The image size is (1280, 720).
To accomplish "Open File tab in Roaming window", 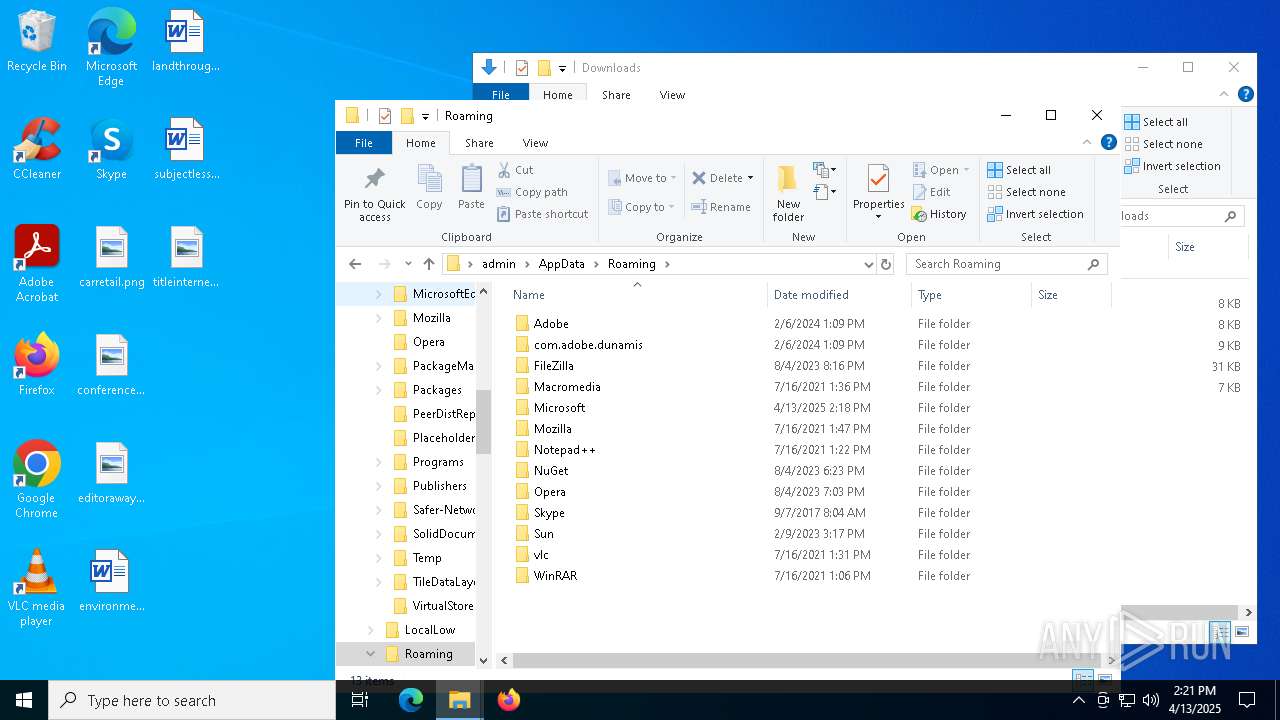I will tap(364, 143).
